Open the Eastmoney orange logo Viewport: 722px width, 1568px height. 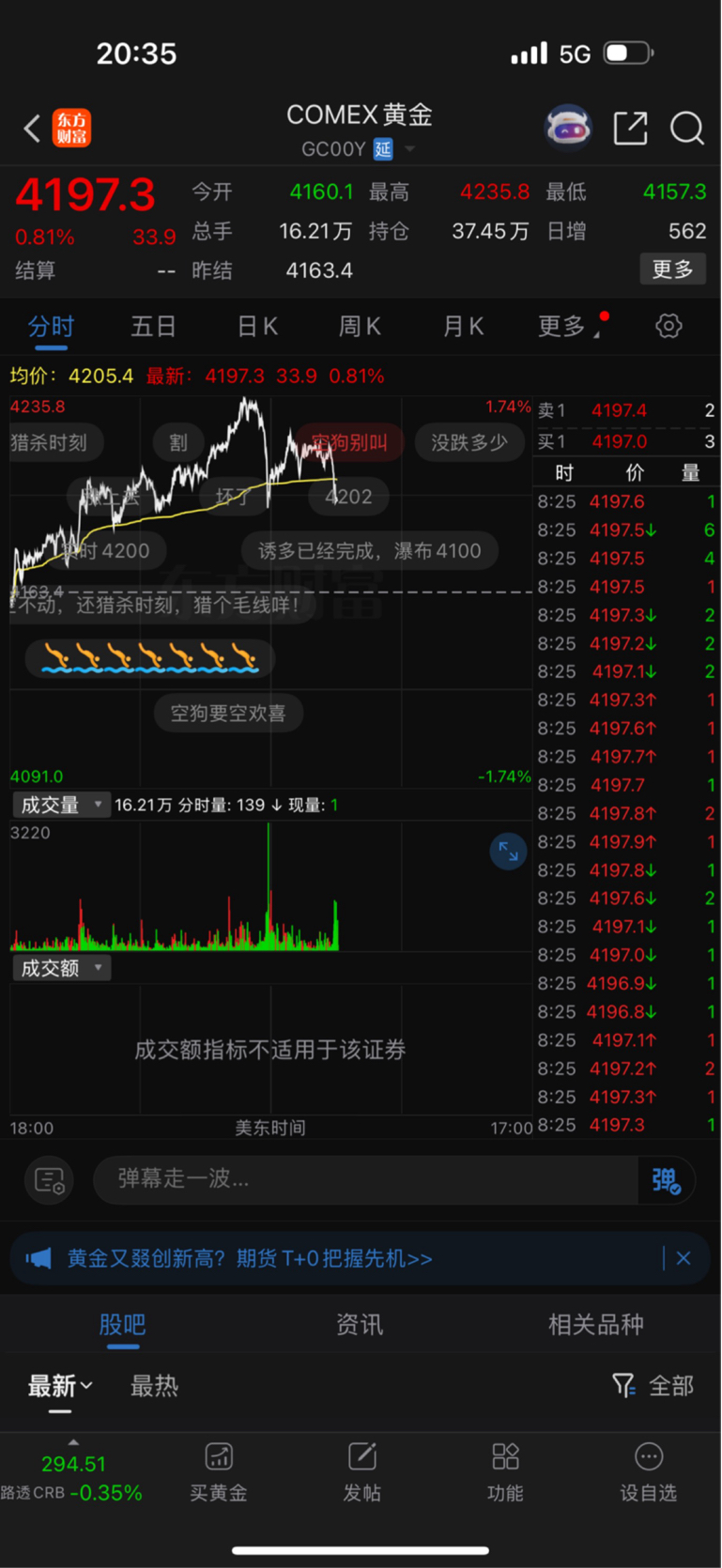[71, 128]
